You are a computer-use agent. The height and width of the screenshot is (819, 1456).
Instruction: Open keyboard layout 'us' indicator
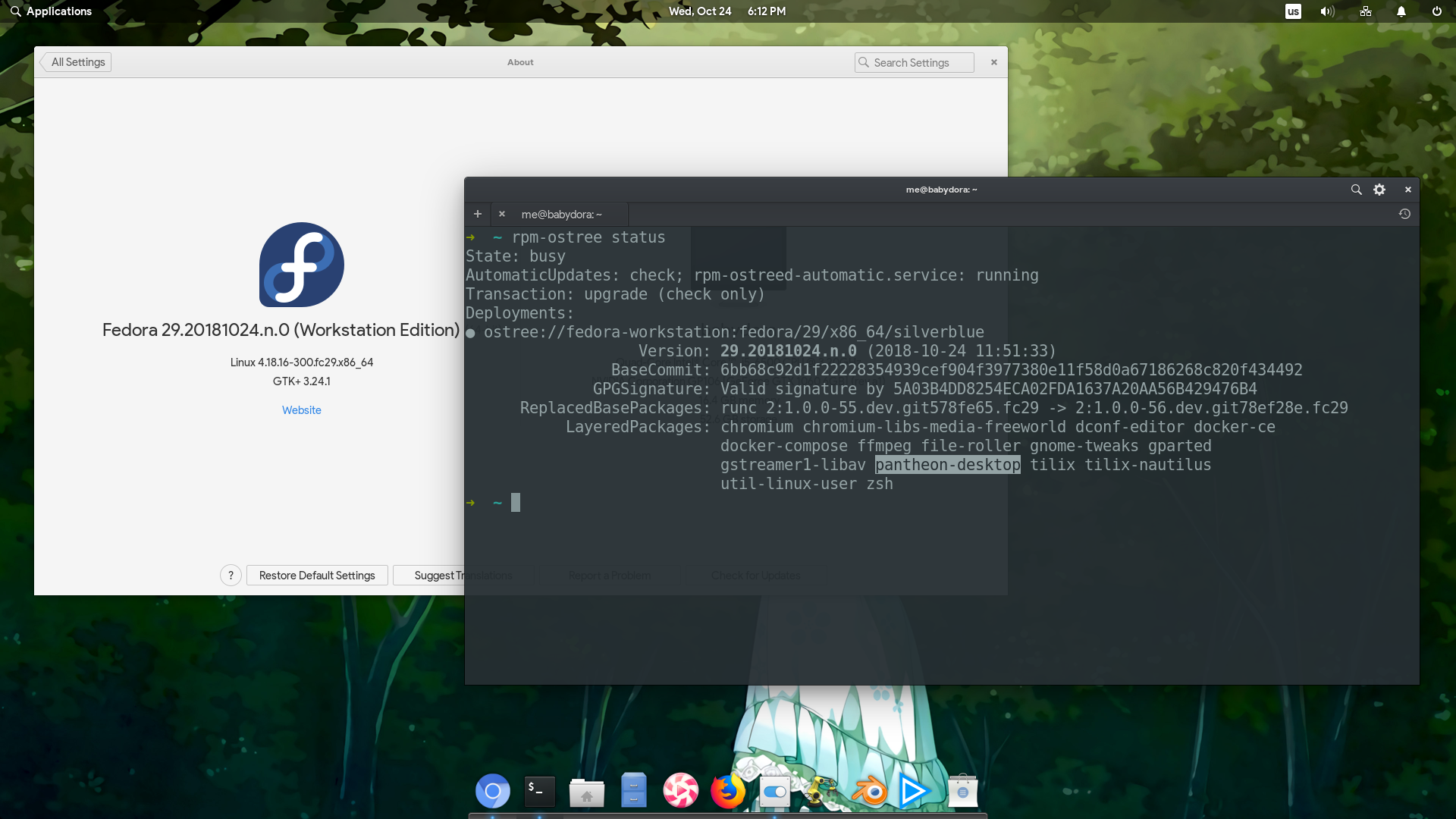[x=1294, y=11]
